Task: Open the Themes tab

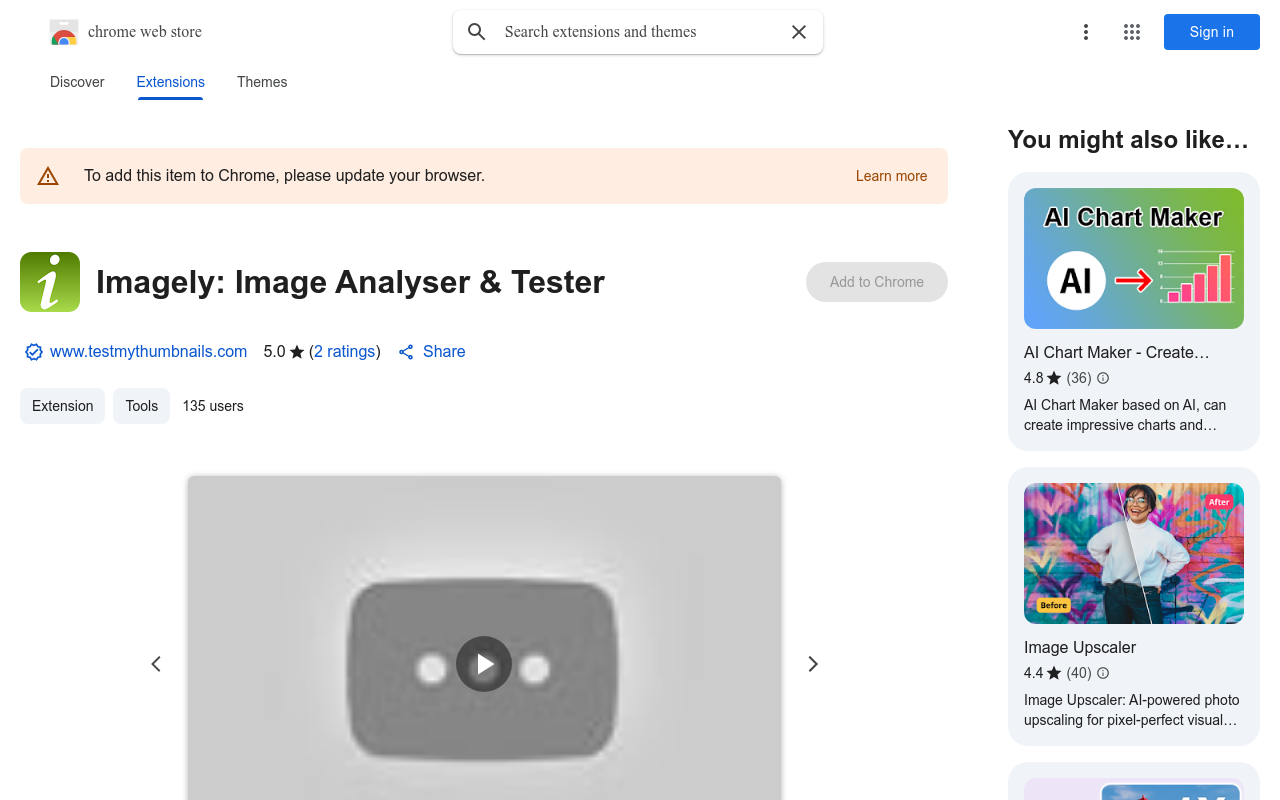Action: 262,82
